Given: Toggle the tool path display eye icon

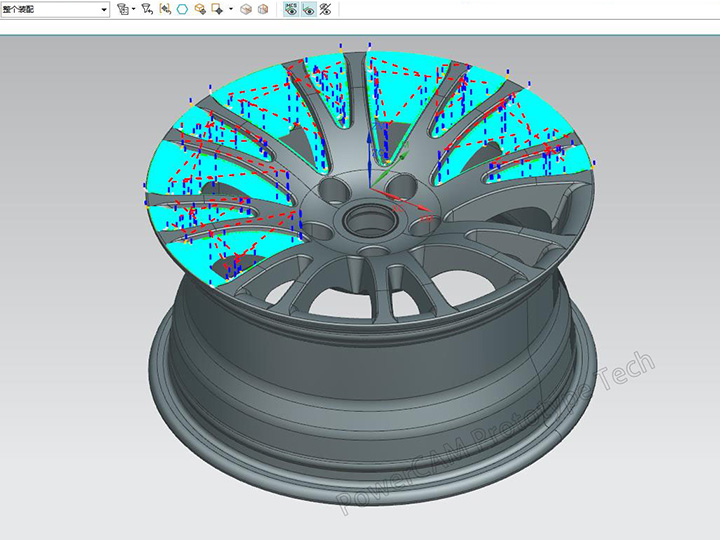Looking at the screenshot, I should tap(308, 9).
